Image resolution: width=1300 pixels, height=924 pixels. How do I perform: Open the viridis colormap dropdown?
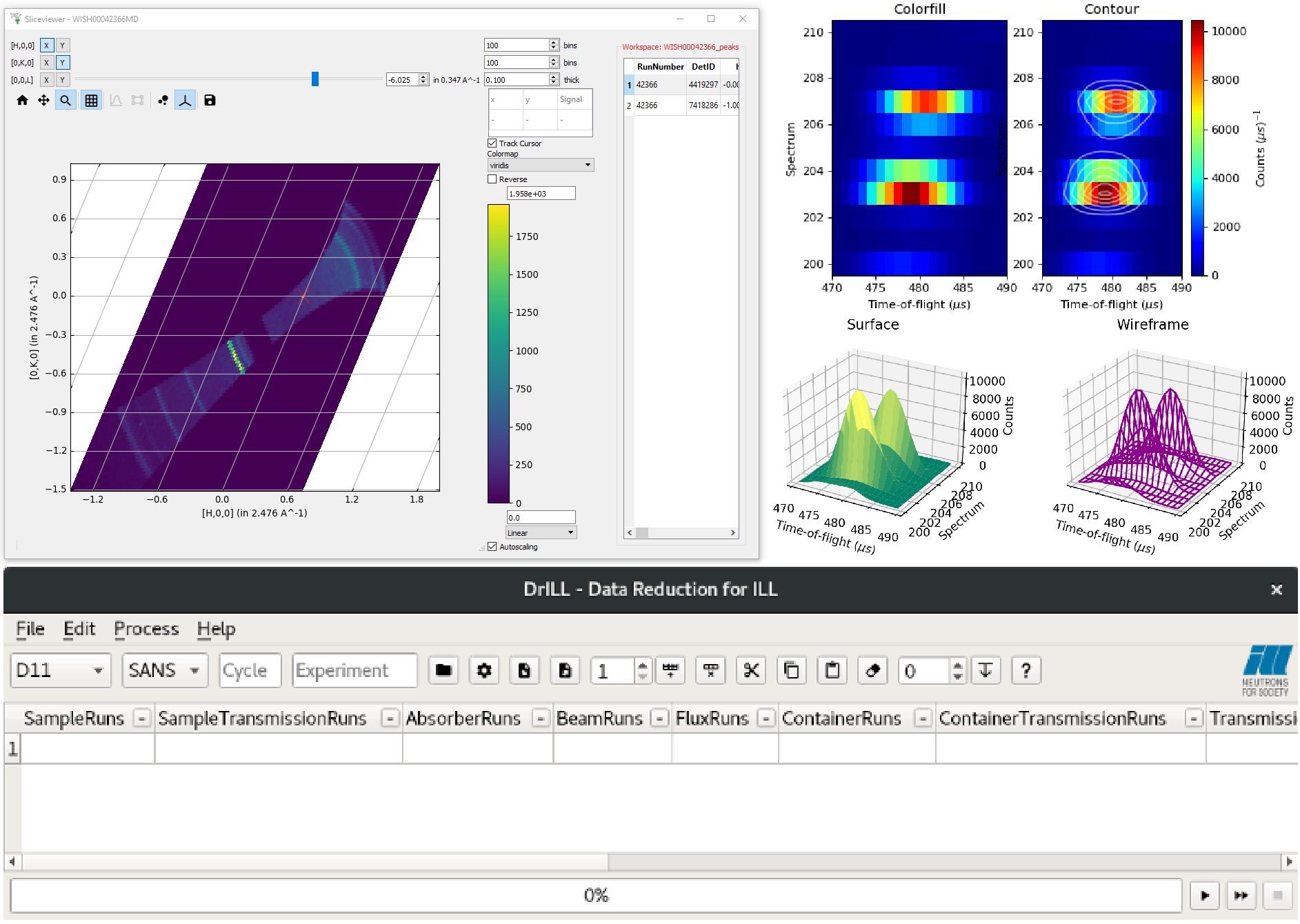tap(540, 165)
